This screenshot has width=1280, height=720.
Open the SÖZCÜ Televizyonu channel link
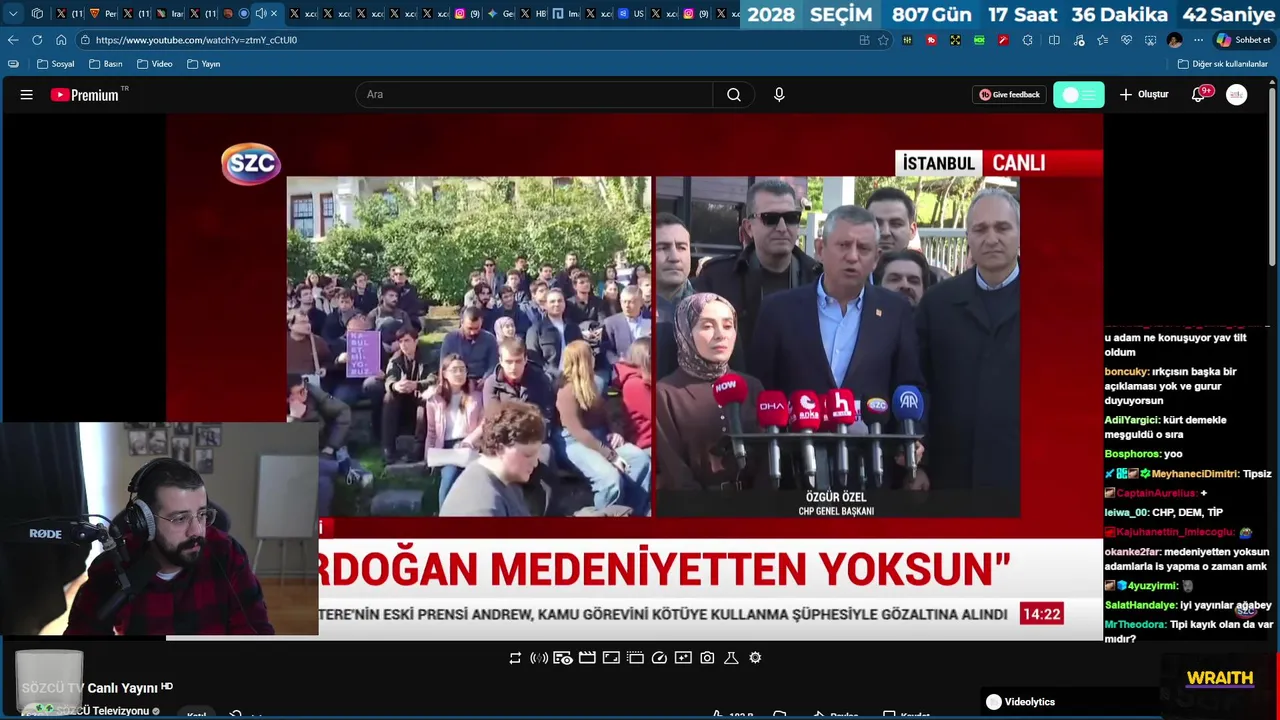(x=102, y=711)
